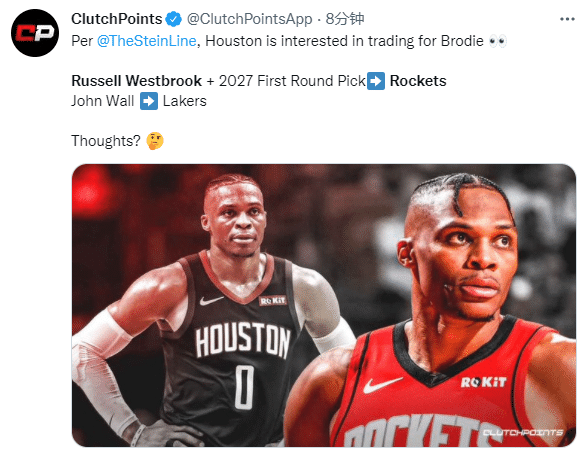Click the John Wall text
Screen dimensions: 582x452
click(x=102, y=101)
